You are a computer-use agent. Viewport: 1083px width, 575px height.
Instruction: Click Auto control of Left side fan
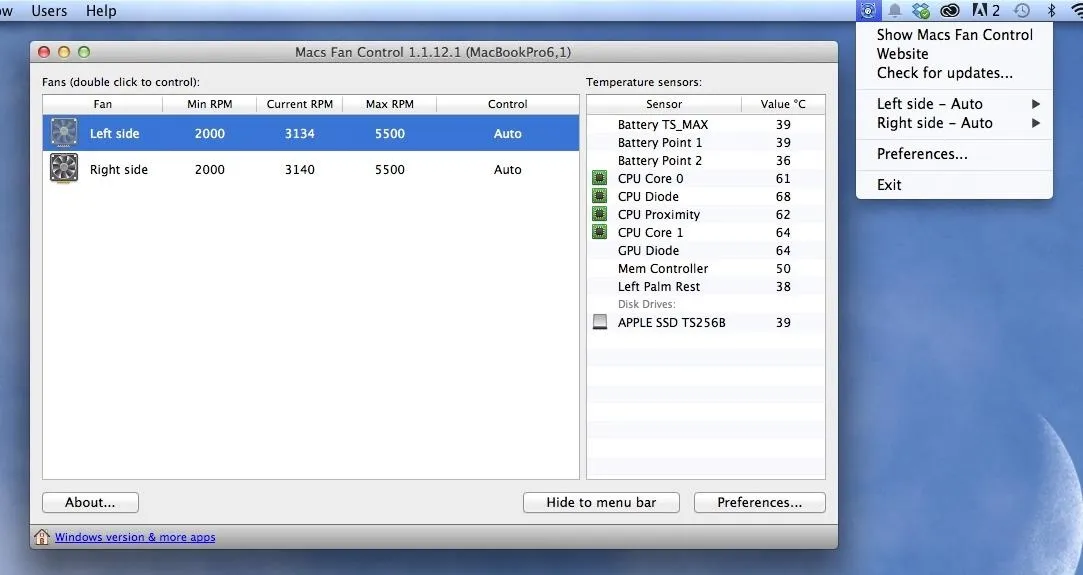(508, 133)
